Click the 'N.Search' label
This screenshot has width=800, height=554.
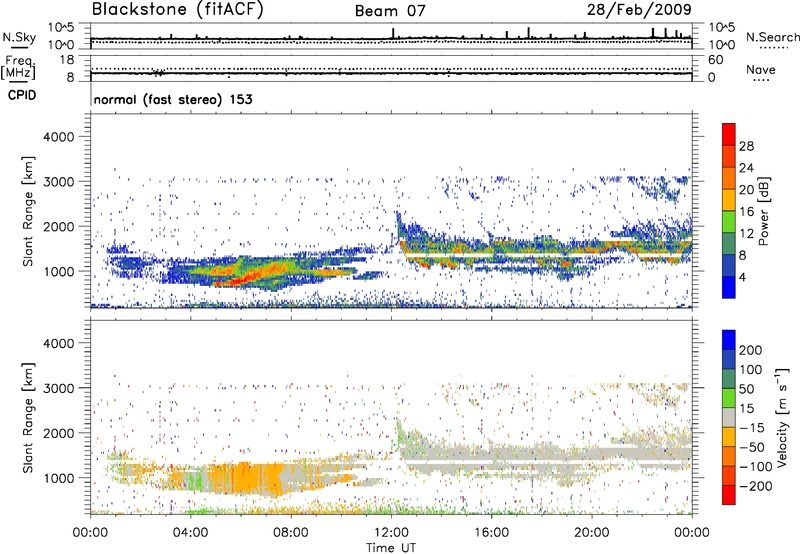pos(772,37)
